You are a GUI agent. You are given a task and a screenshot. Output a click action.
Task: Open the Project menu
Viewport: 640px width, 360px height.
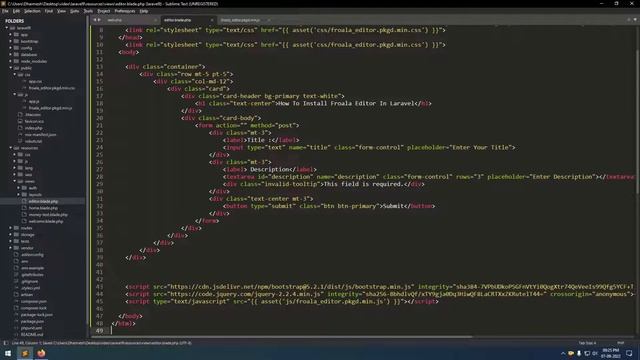coord(104,11)
